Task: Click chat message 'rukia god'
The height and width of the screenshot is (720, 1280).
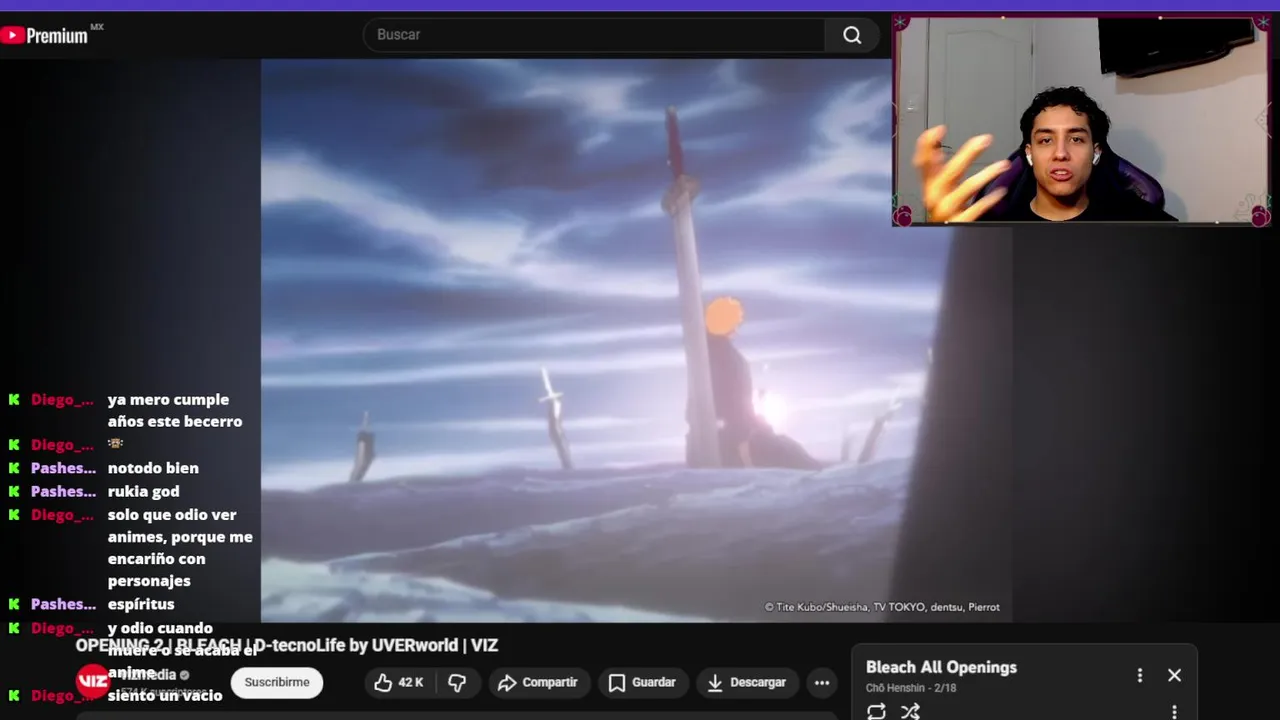Action: coord(144,491)
